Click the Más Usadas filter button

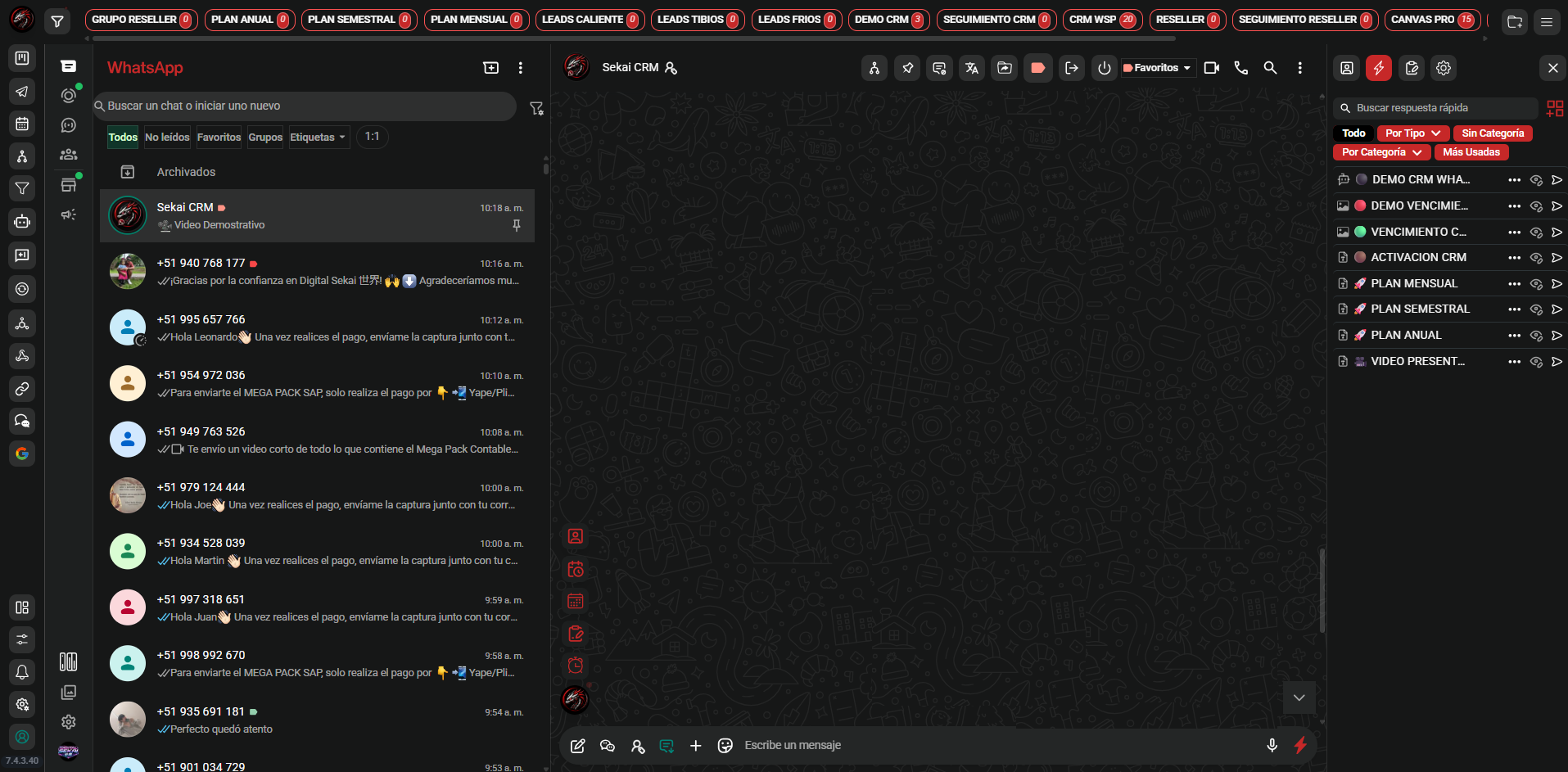click(x=1471, y=152)
